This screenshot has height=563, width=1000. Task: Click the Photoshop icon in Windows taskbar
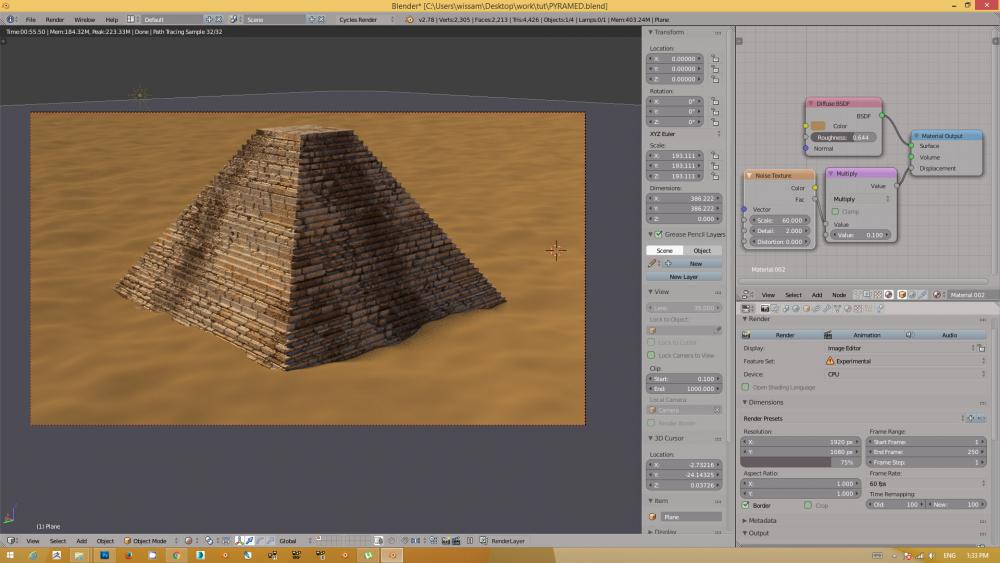click(106, 554)
